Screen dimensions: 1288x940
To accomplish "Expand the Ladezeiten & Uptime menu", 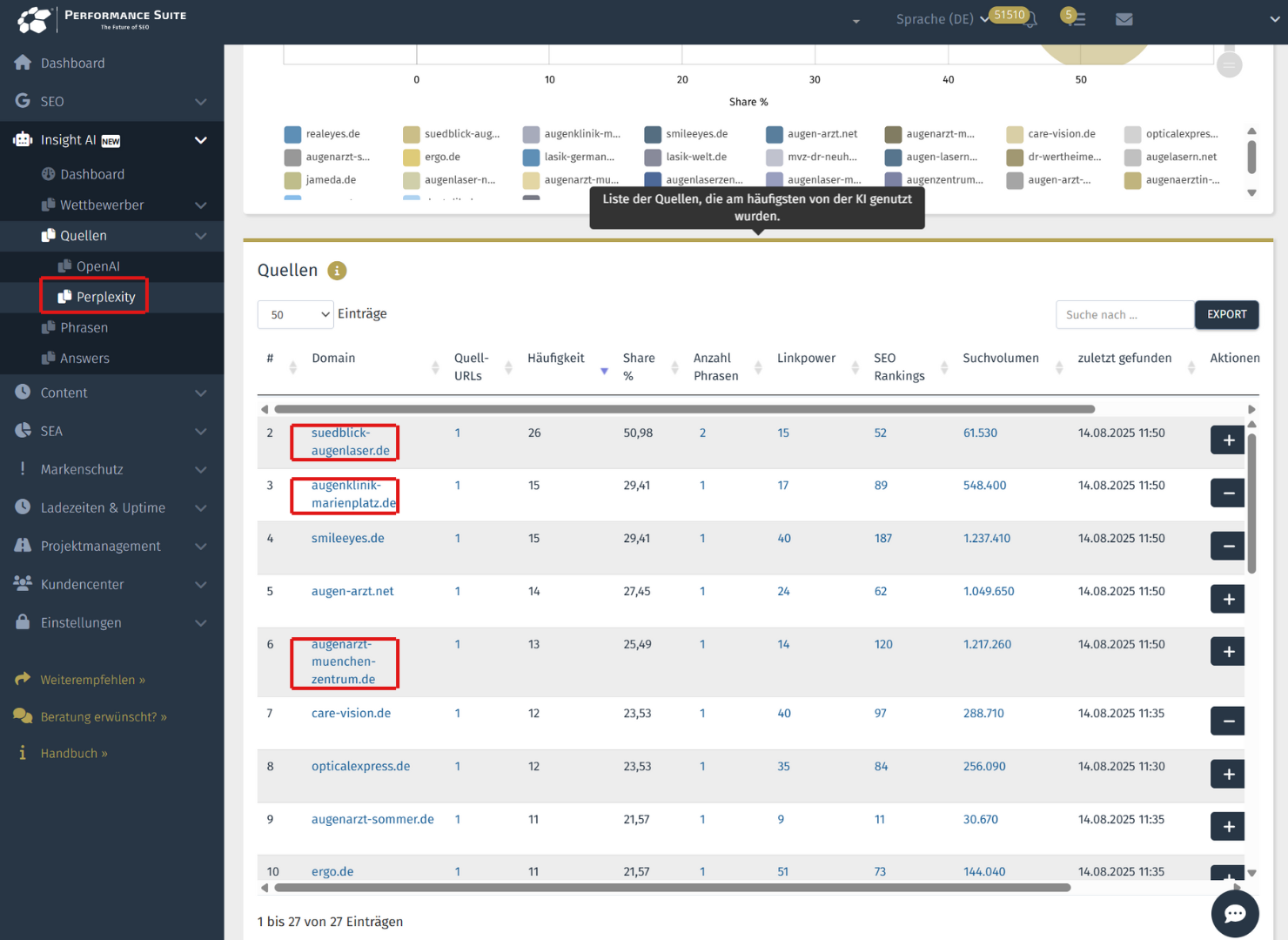I will [x=201, y=507].
